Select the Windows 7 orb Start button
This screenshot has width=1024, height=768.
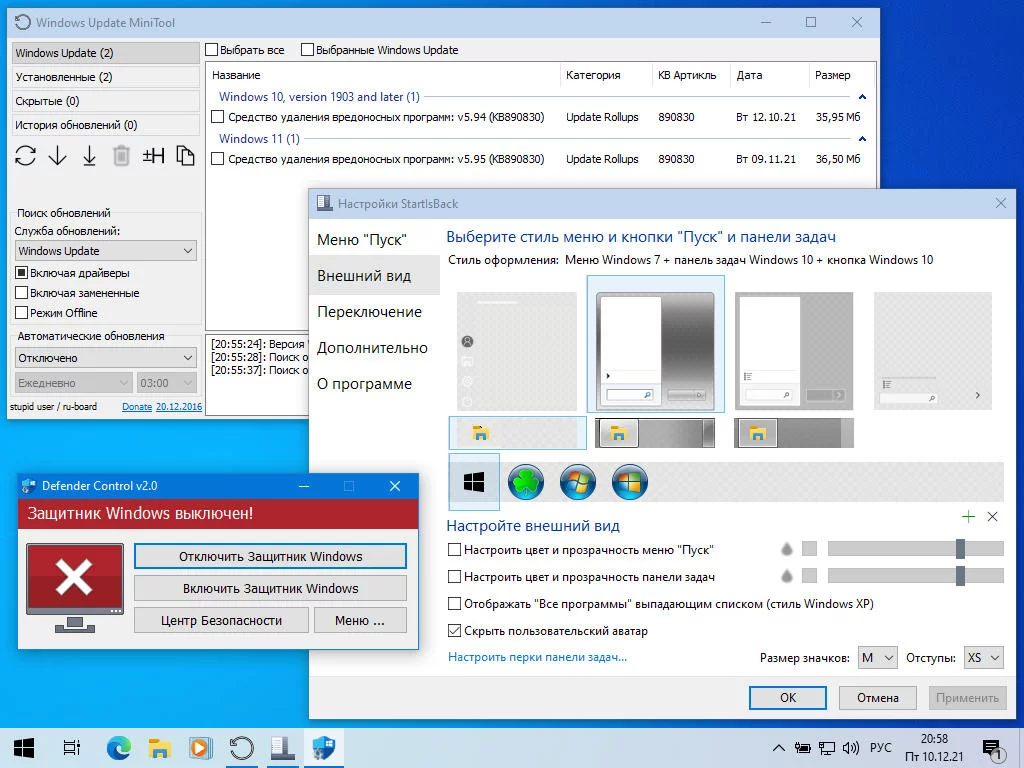(x=578, y=482)
